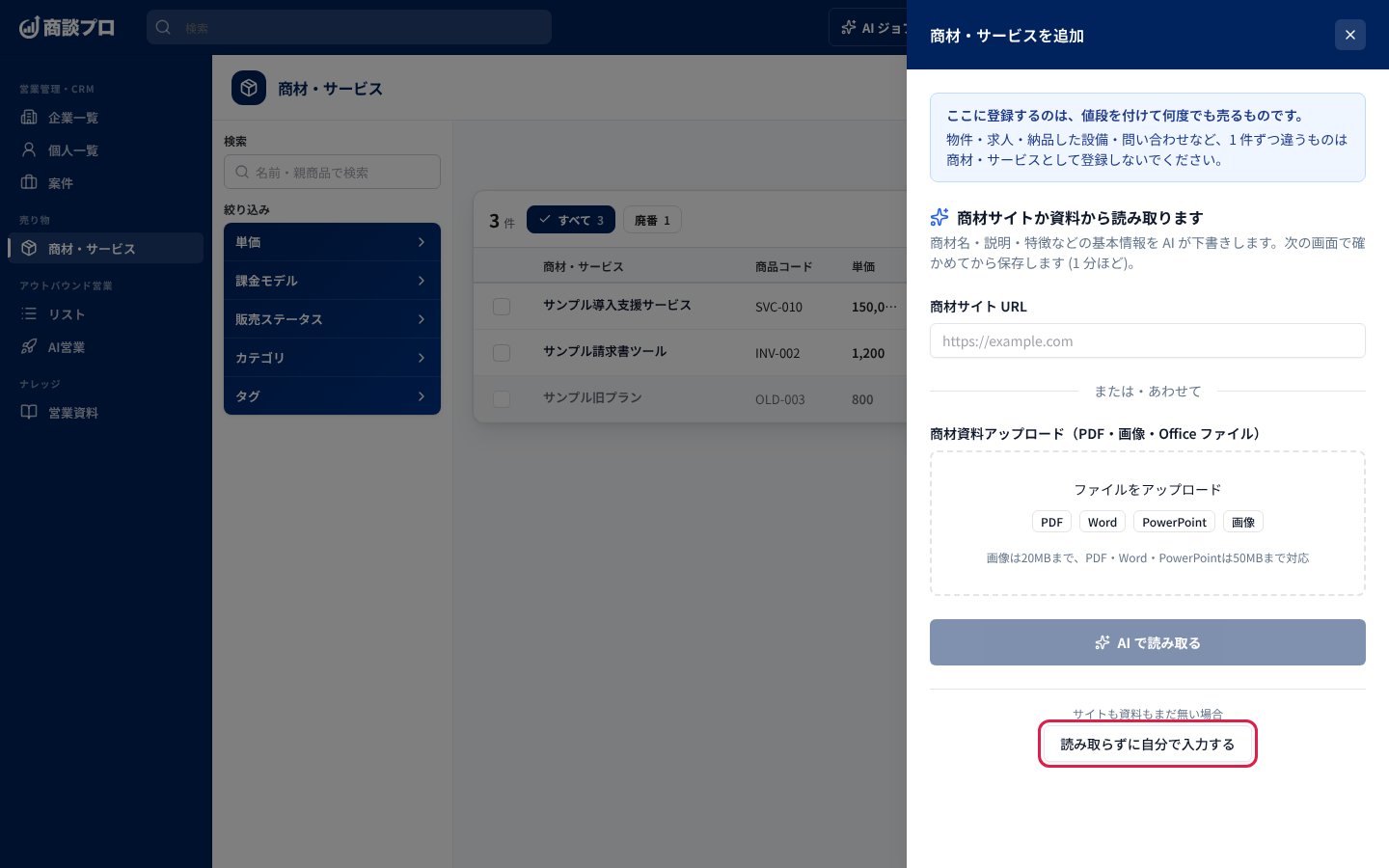Click the リスト list icon

click(29, 313)
